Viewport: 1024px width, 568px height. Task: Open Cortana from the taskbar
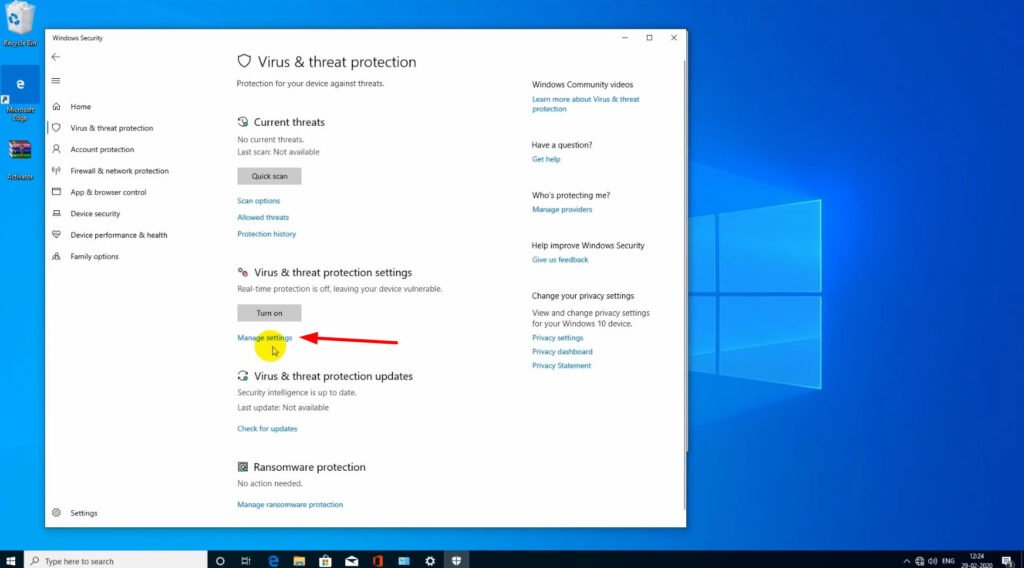[220, 561]
